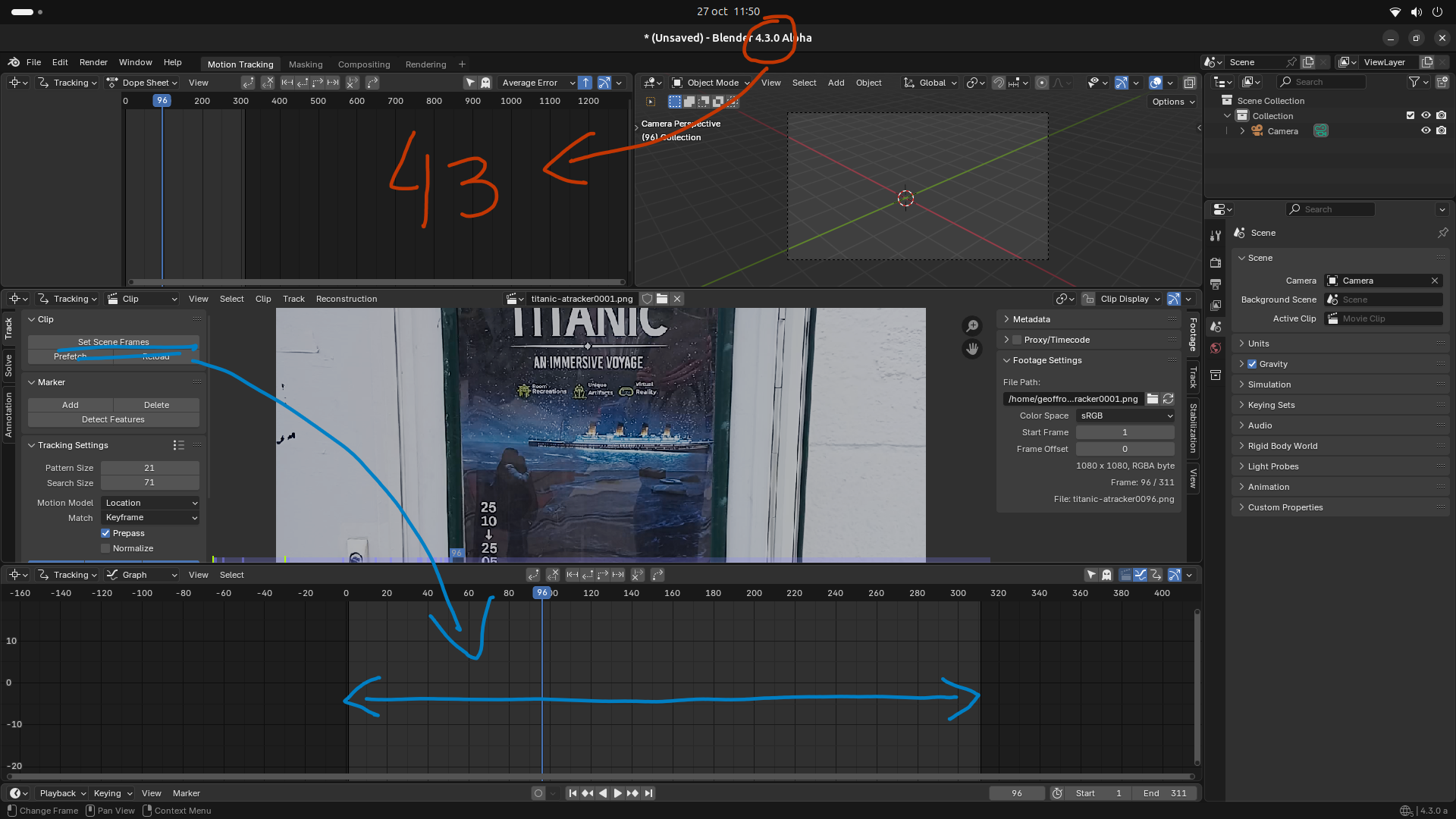Image resolution: width=1456 pixels, height=819 pixels.
Task: Open the Average Error sort dropdown
Action: [x=537, y=83]
